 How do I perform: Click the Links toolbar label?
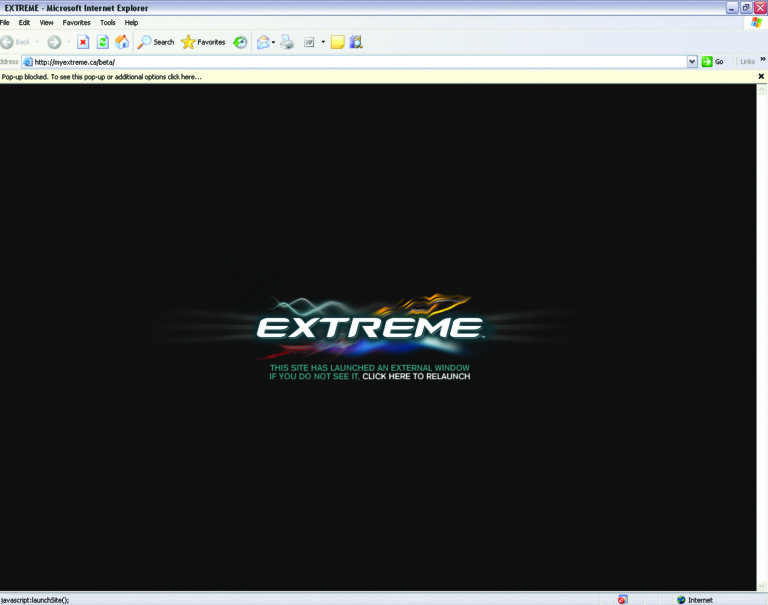(x=747, y=62)
